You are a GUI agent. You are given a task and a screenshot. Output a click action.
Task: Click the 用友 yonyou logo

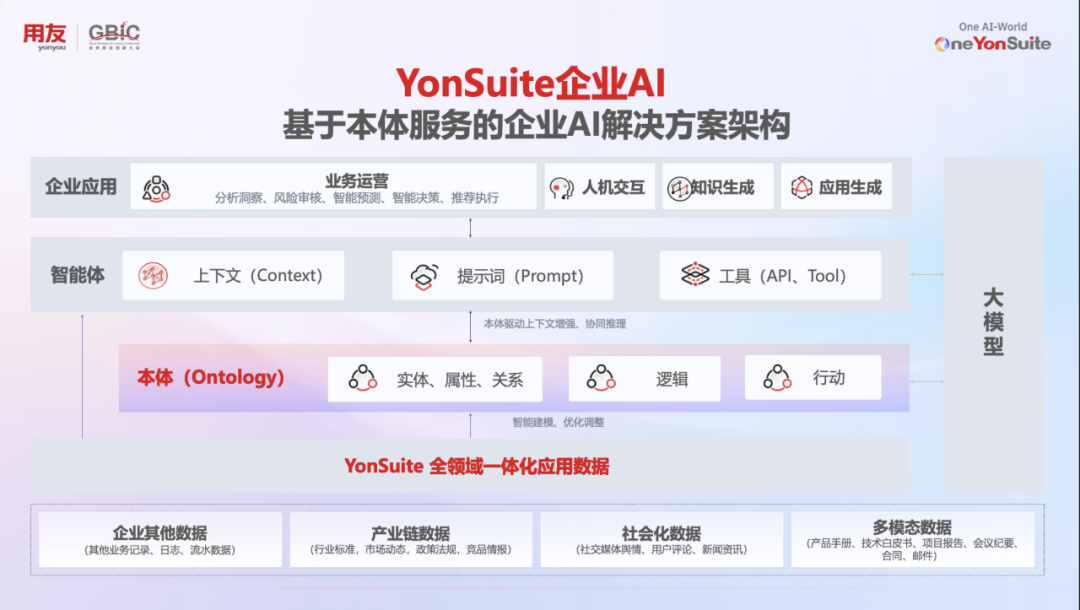(45, 36)
